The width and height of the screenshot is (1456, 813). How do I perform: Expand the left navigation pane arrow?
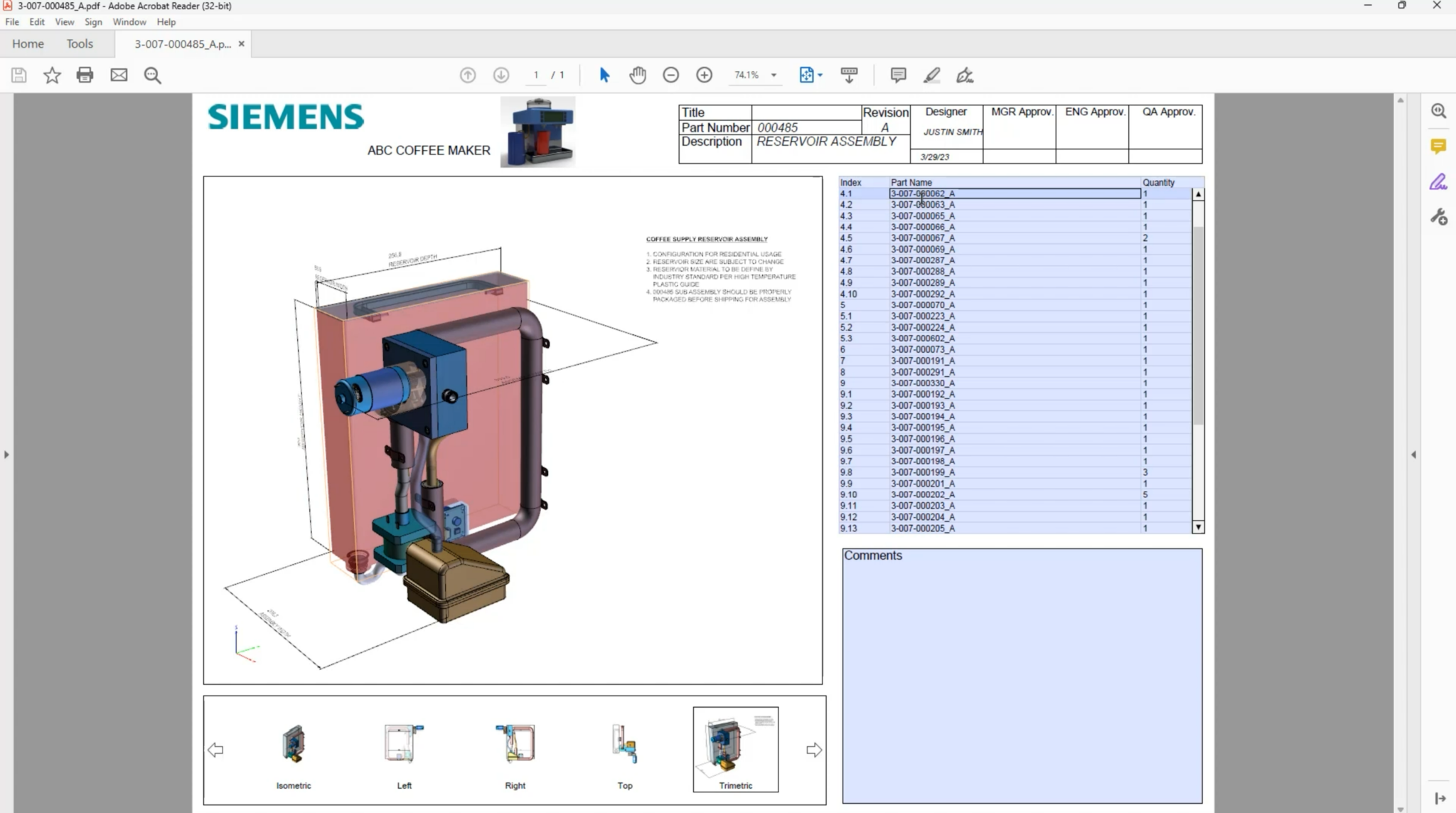pyautogui.click(x=6, y=453)
